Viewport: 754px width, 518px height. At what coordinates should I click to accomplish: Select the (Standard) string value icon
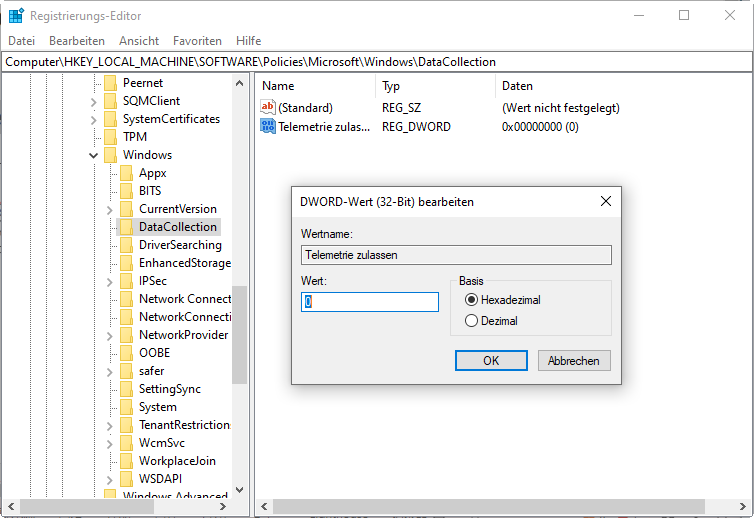point(268,107)
